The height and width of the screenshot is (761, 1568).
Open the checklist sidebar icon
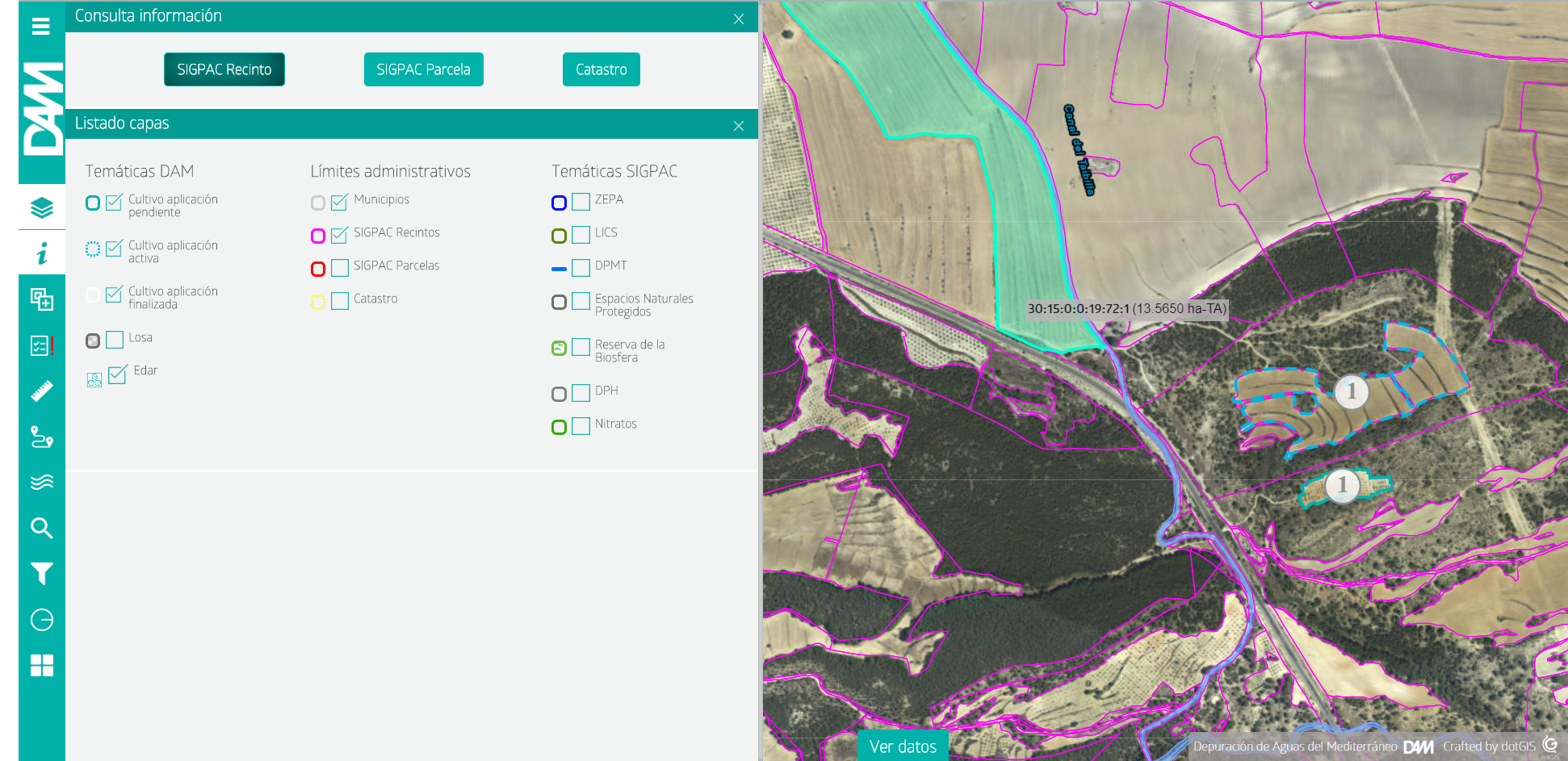pyautogui.click(x=41, y=345)
